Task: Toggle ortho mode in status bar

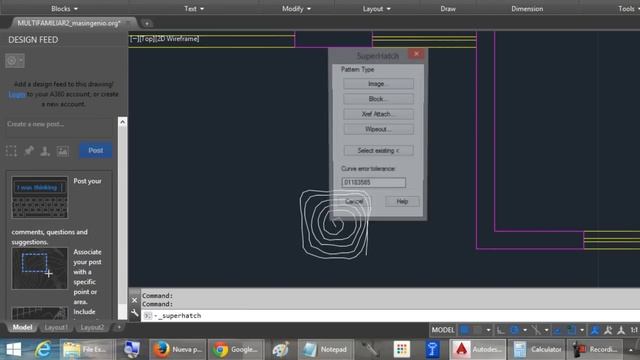Action: pos(500,330)
